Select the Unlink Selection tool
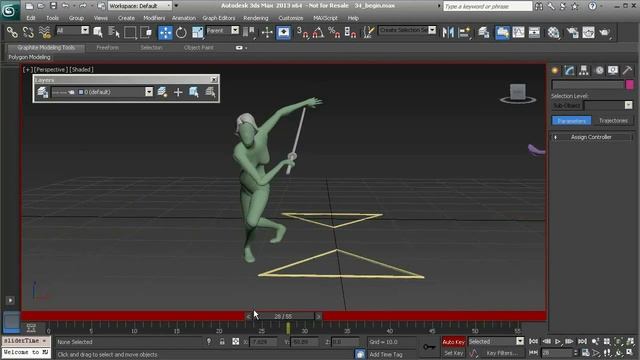The image size is (640, 360). point(28,32)
